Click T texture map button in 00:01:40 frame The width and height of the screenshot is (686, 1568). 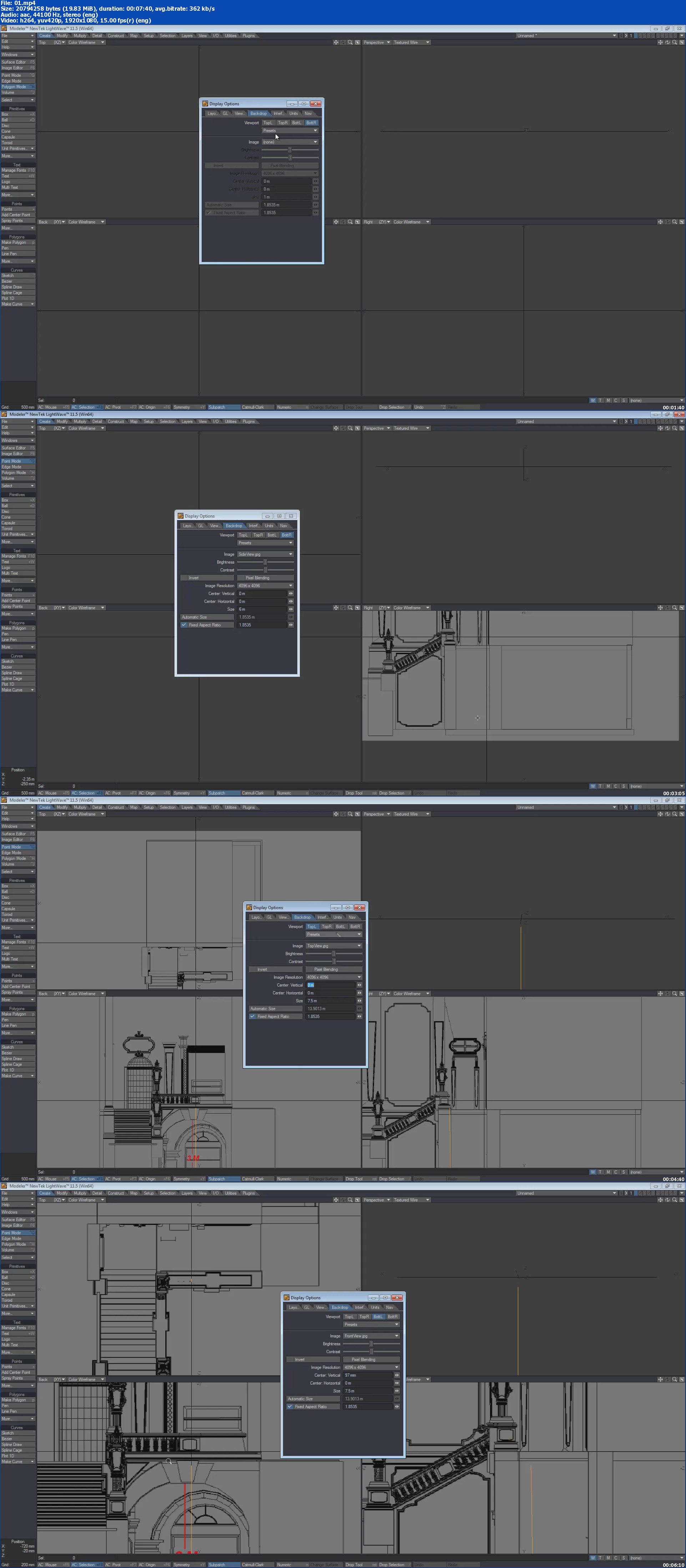(x=601, y=400)
